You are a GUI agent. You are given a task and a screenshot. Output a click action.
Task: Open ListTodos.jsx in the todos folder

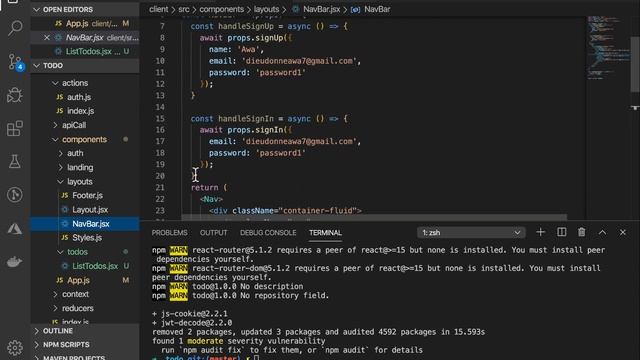coord(85,266)
